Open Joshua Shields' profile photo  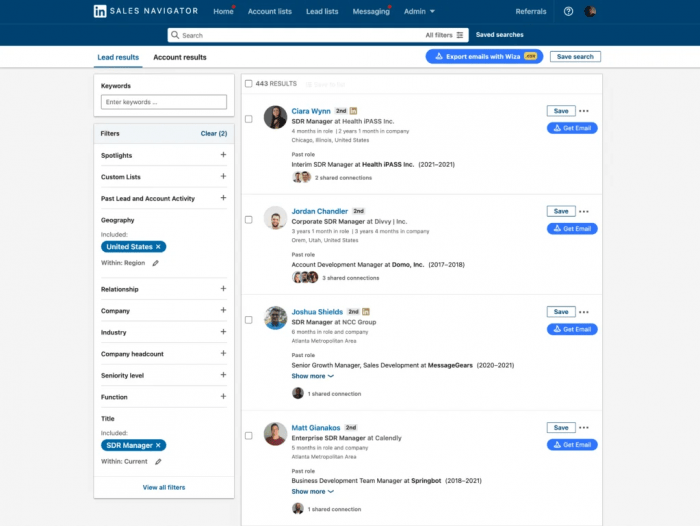(x=275, y=318)
